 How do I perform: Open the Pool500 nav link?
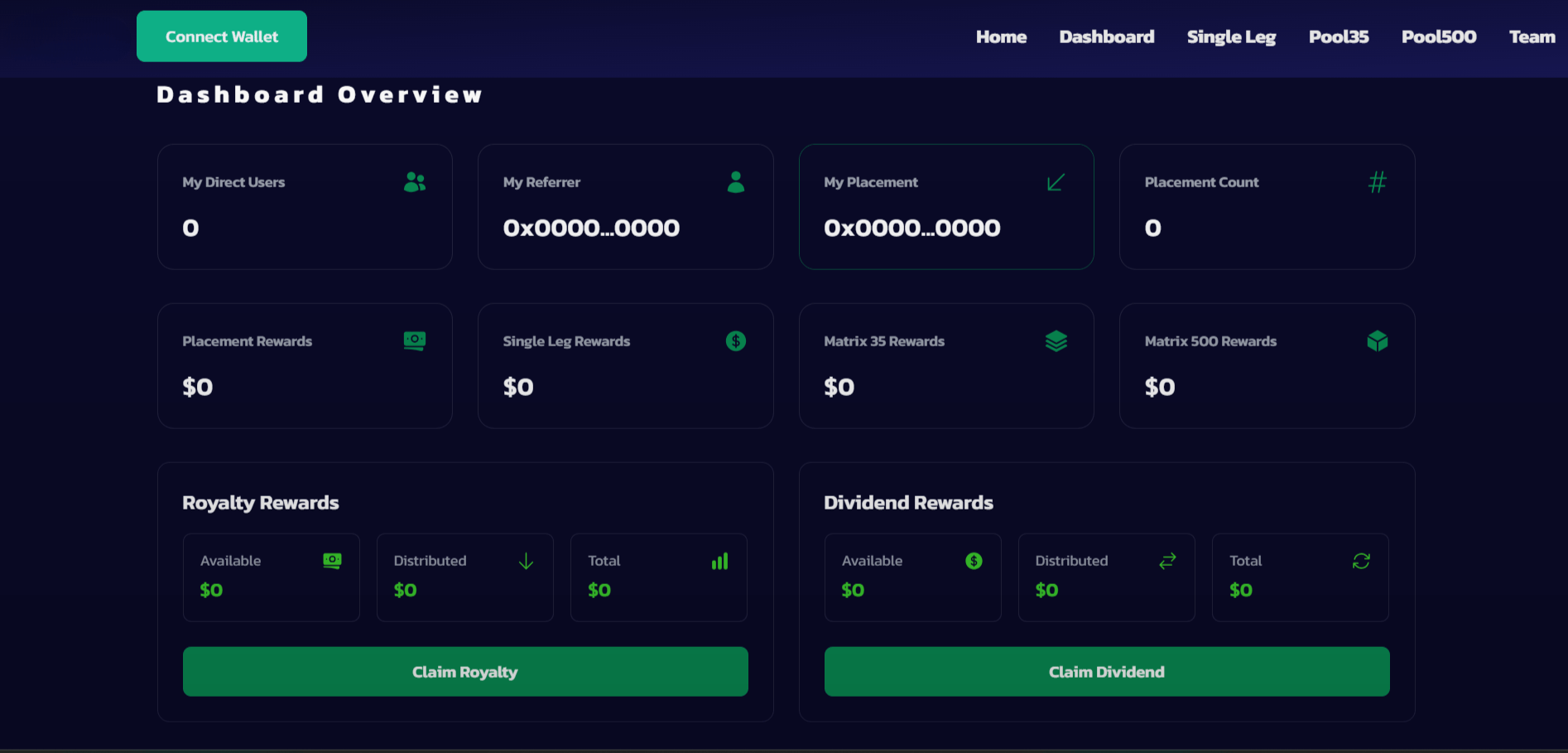point(1438,36)
